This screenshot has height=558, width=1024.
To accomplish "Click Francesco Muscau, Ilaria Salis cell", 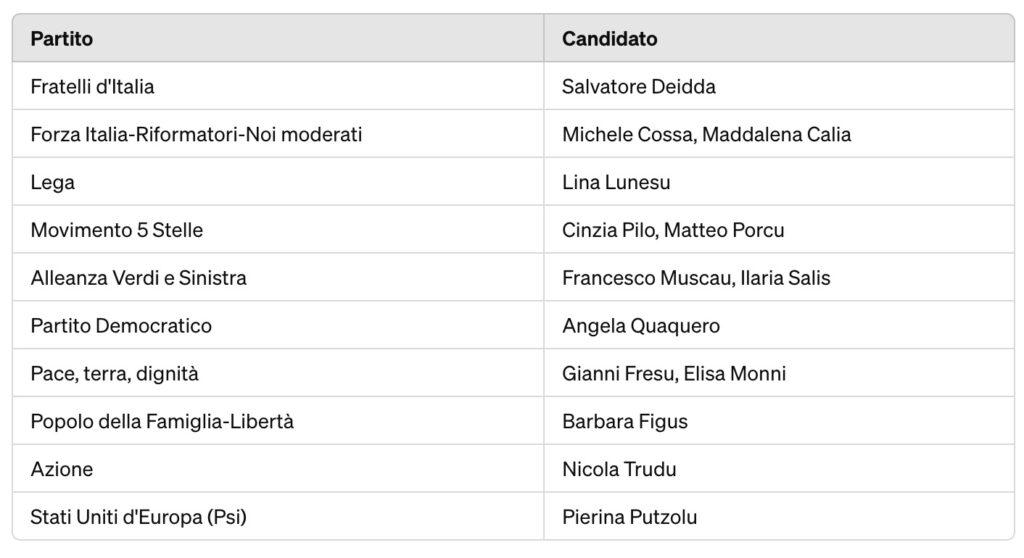I will click(x=696, y=278).
